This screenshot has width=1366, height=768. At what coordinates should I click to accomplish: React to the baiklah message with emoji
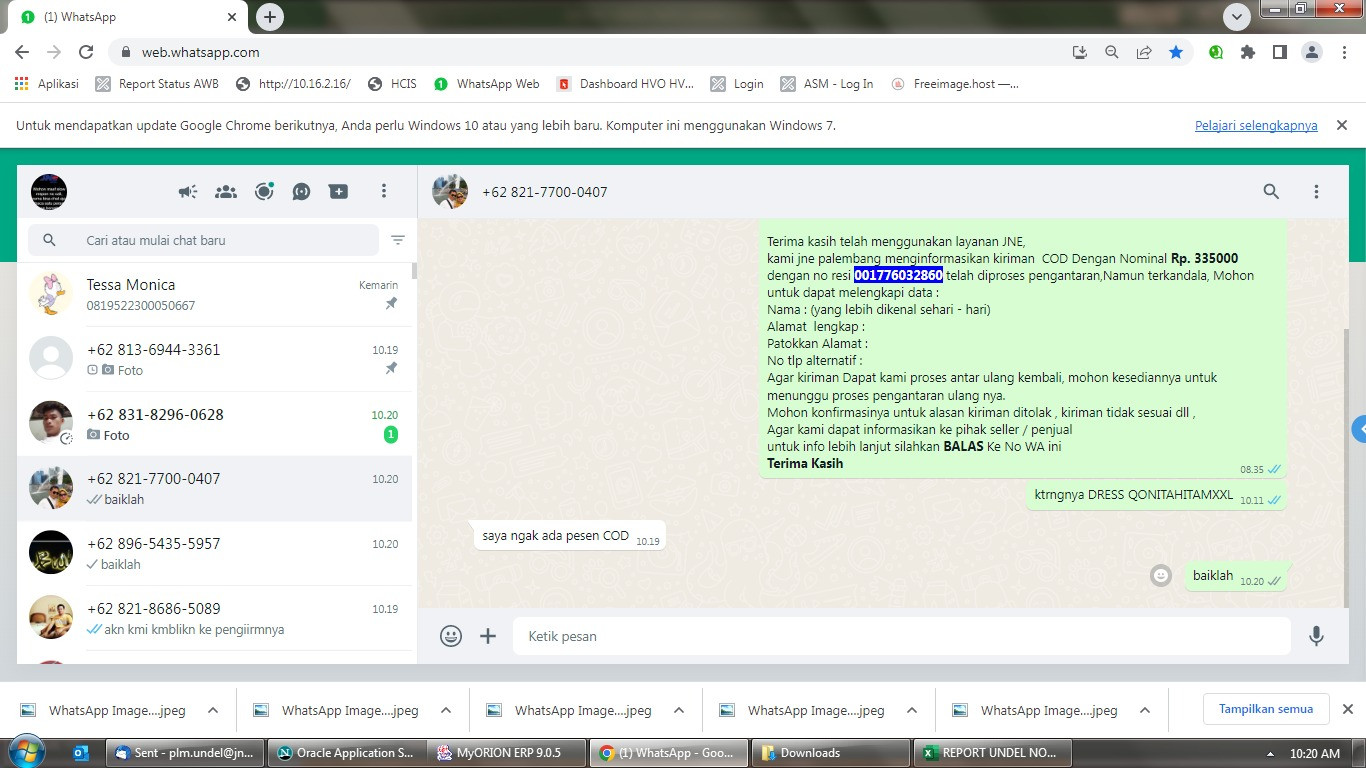[x=1161, y=576]
